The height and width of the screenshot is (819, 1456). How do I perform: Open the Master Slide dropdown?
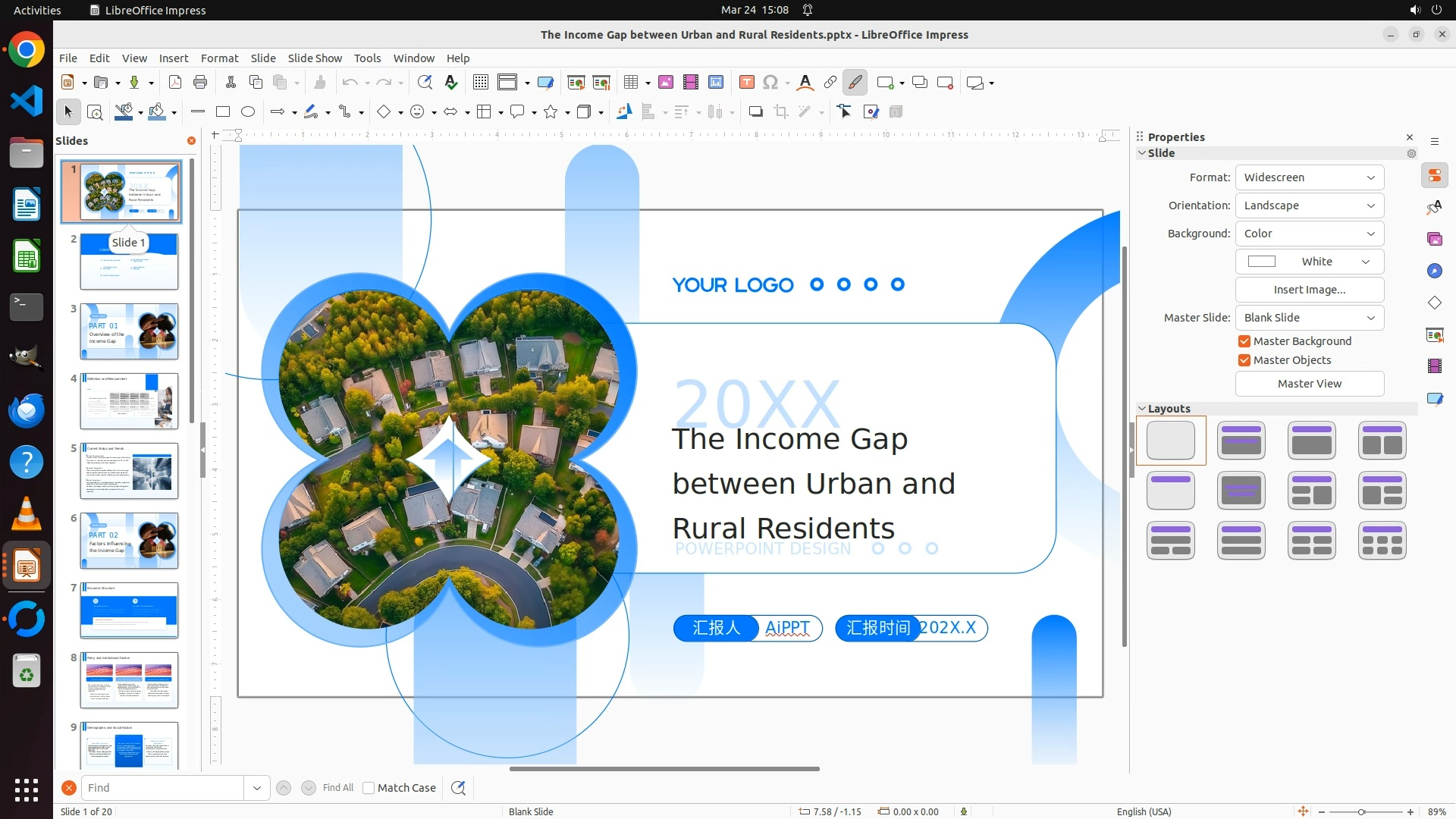[x=1310, y=318]
